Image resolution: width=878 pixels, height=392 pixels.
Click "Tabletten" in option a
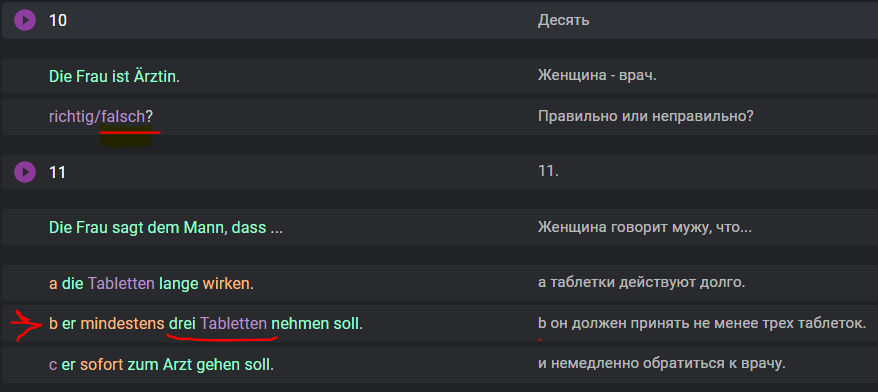click(x=120, y=283)
